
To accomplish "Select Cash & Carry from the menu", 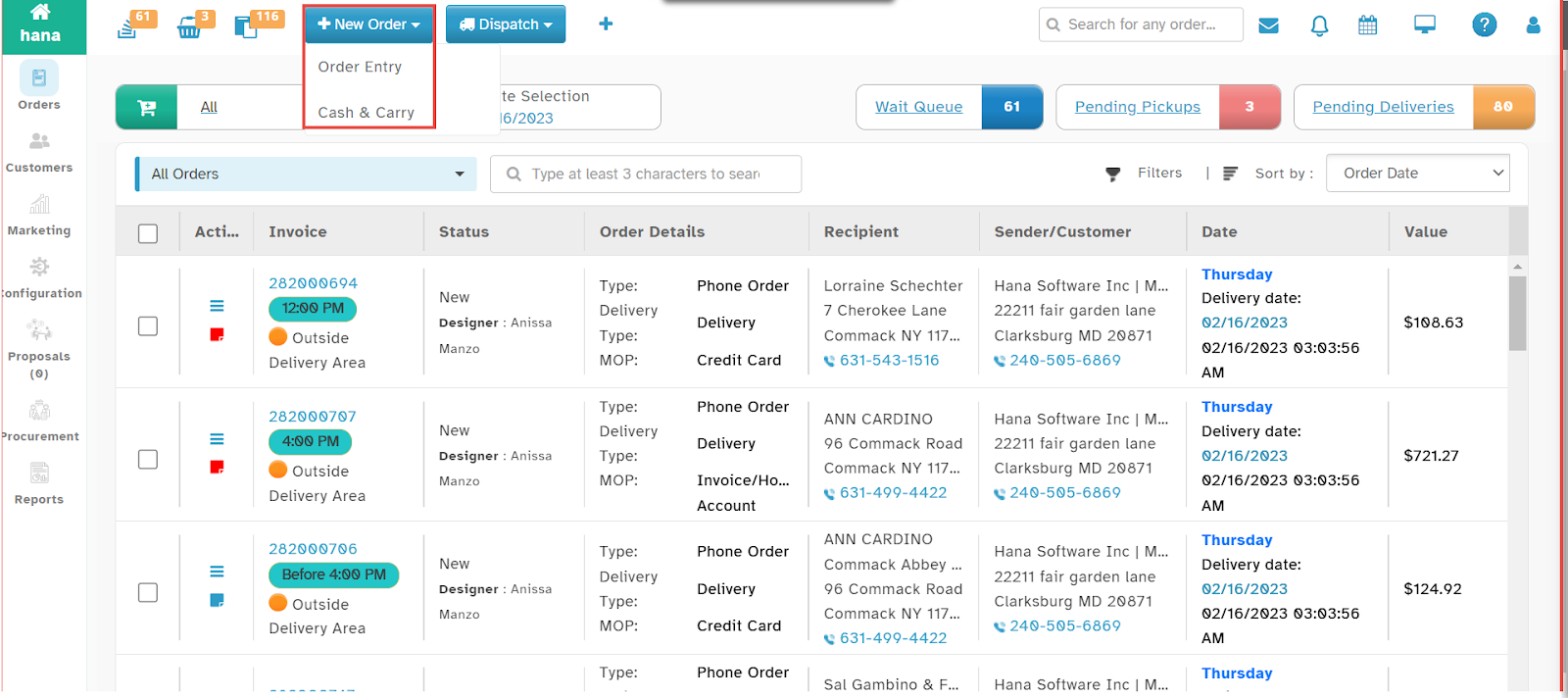I will click(366, 113).
